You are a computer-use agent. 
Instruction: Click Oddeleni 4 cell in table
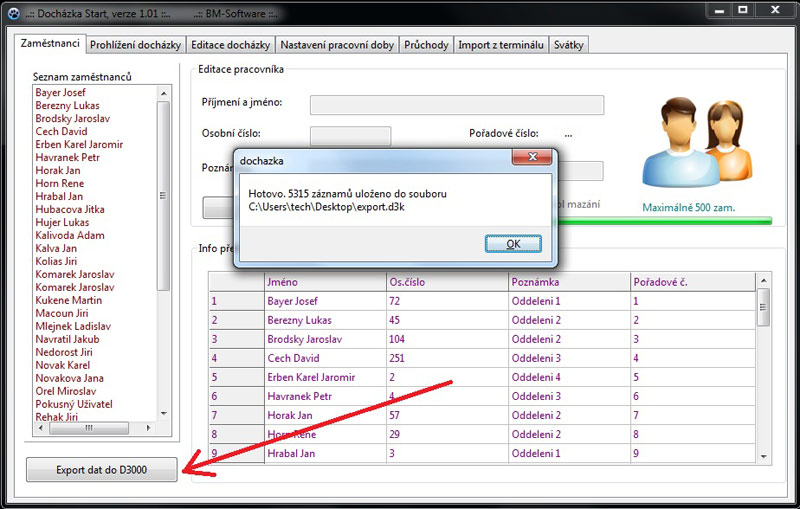pos(569,377)
